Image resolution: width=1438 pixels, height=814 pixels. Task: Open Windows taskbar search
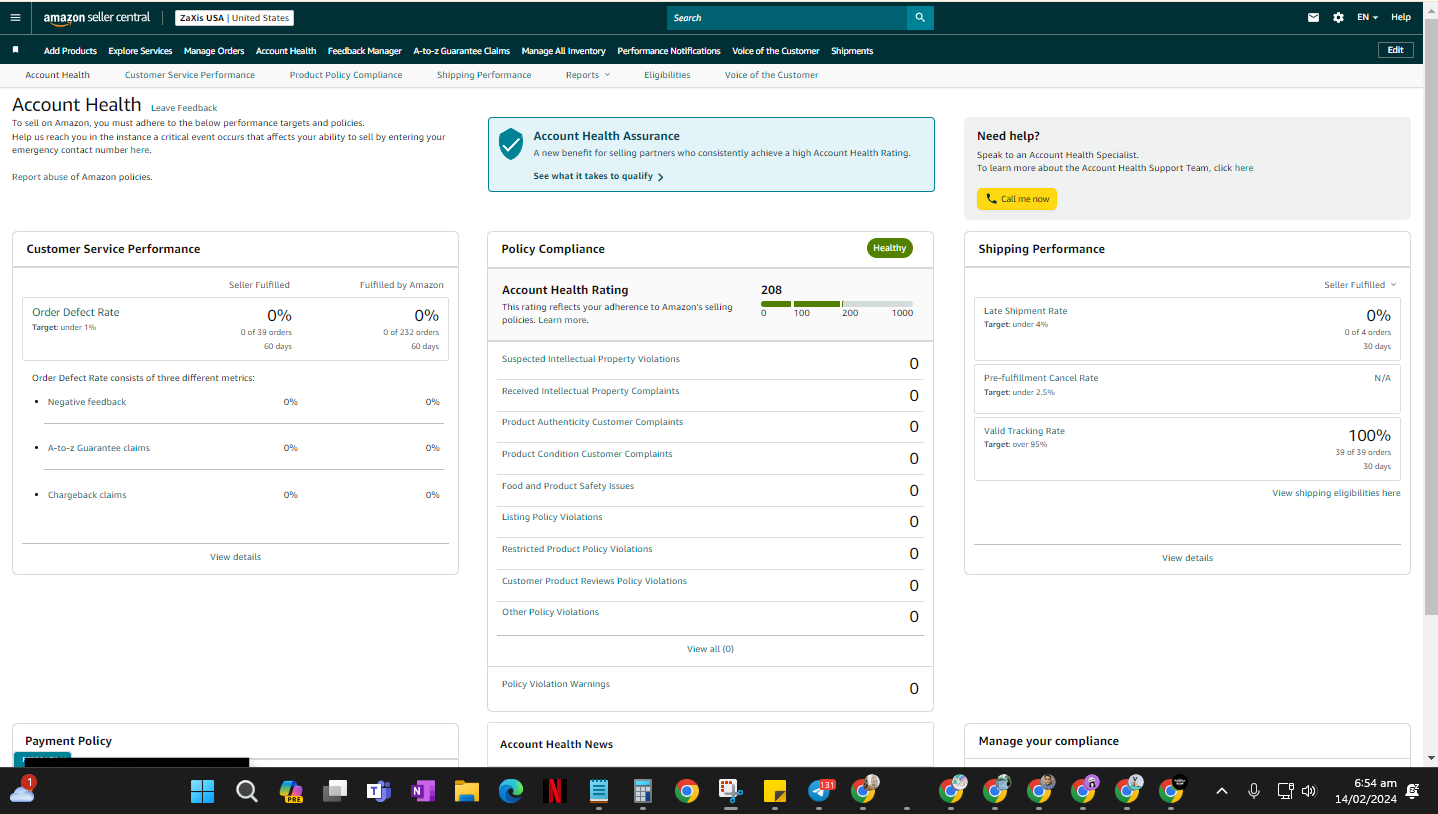click(246, 792)
